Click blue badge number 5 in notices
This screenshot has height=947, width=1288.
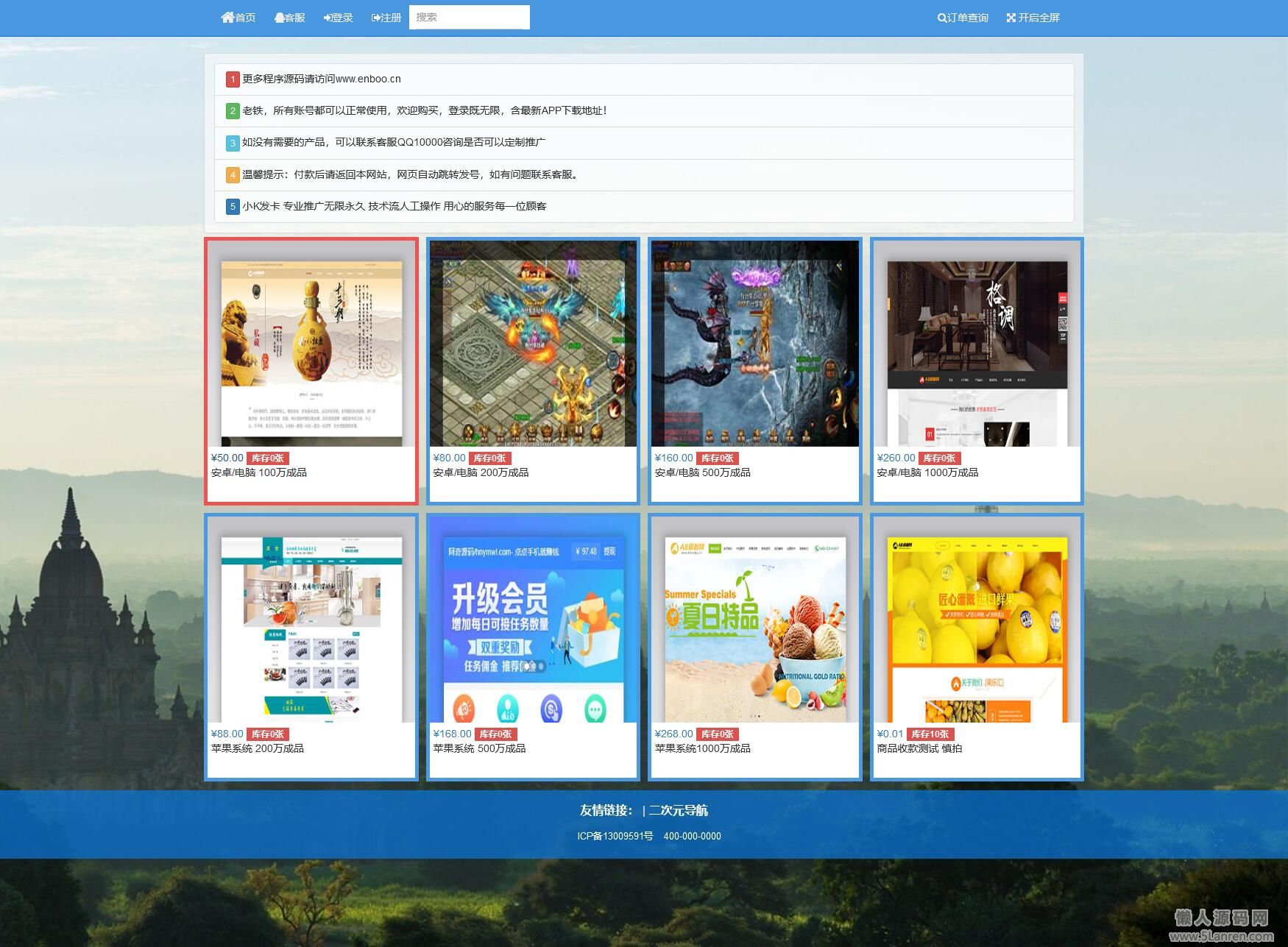[x=233, y=207]
